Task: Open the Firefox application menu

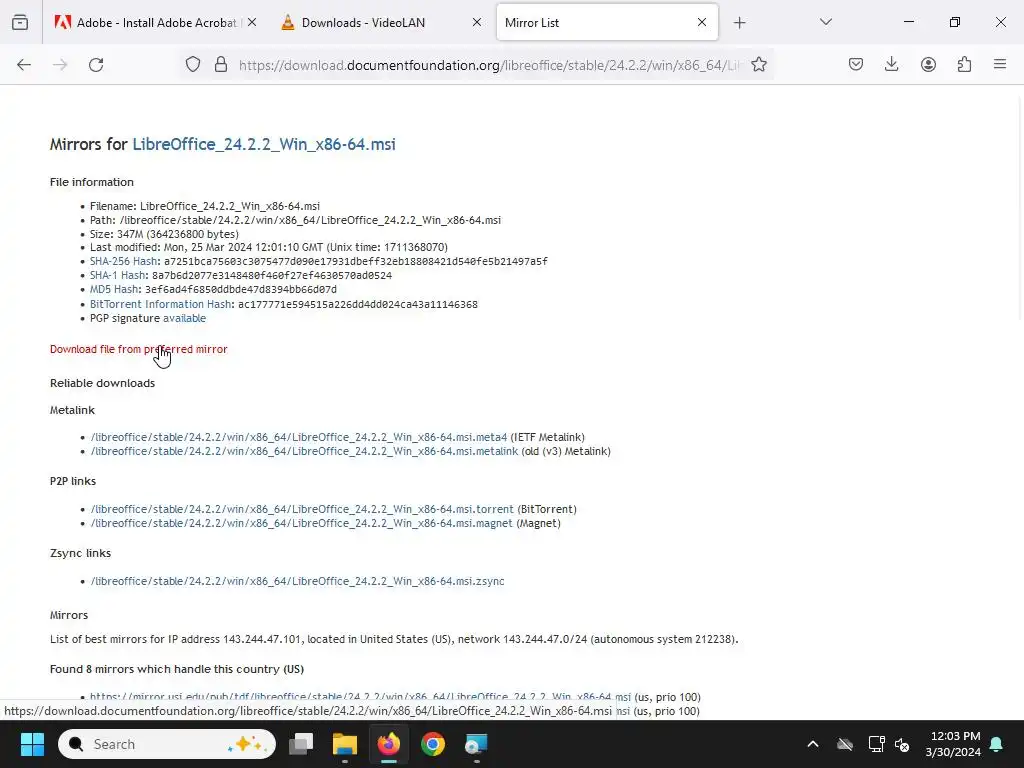Action: (x=1000, y=65)
